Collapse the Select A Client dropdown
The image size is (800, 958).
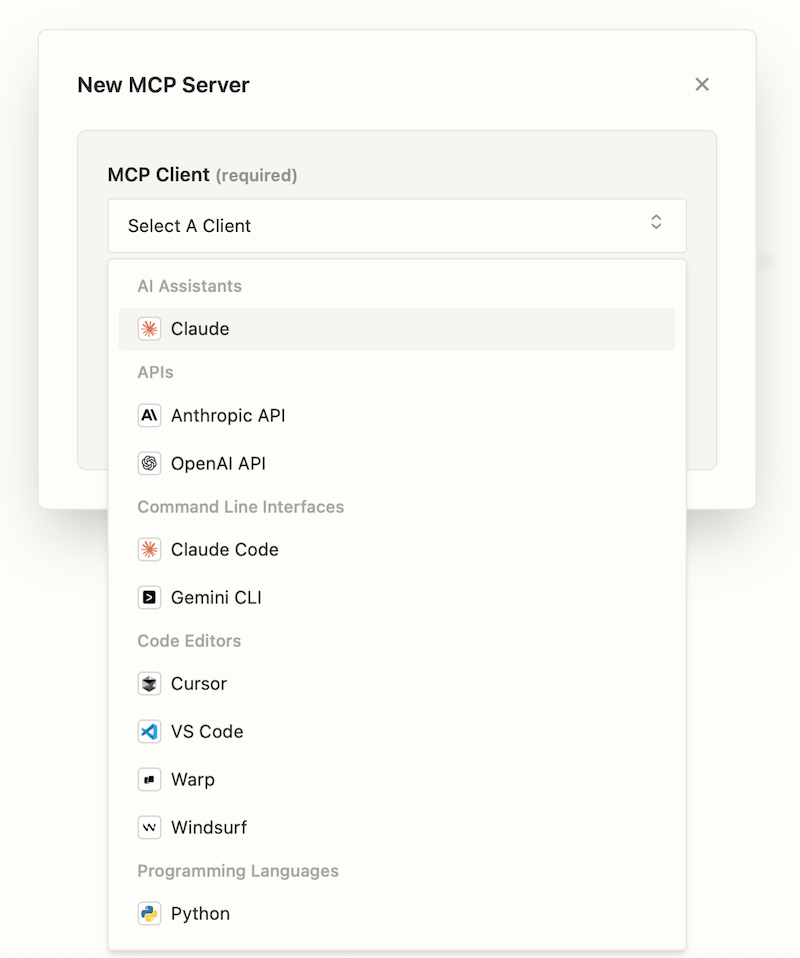coord(380,226)
